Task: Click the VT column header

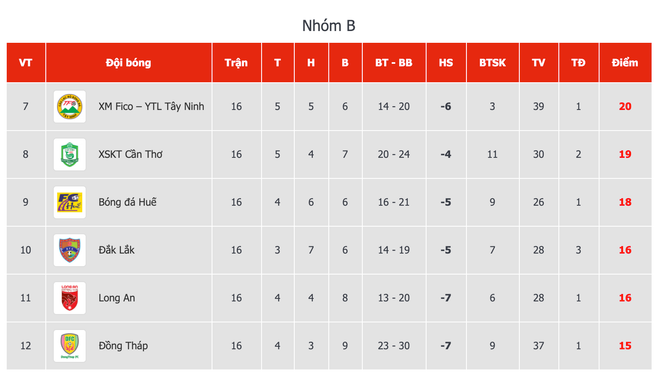Action: (26, 63)
